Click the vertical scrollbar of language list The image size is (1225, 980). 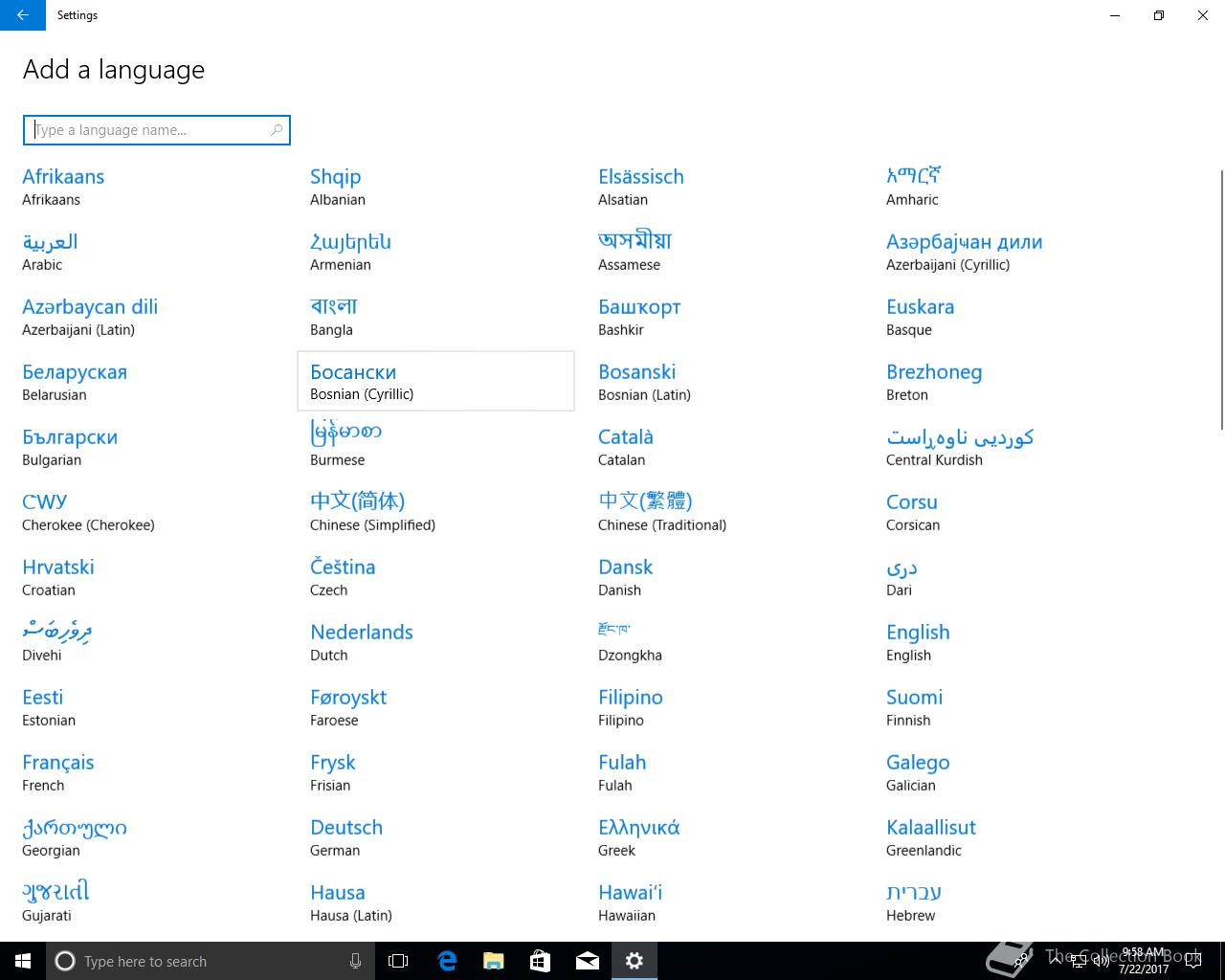click(x=1220, y=301)
